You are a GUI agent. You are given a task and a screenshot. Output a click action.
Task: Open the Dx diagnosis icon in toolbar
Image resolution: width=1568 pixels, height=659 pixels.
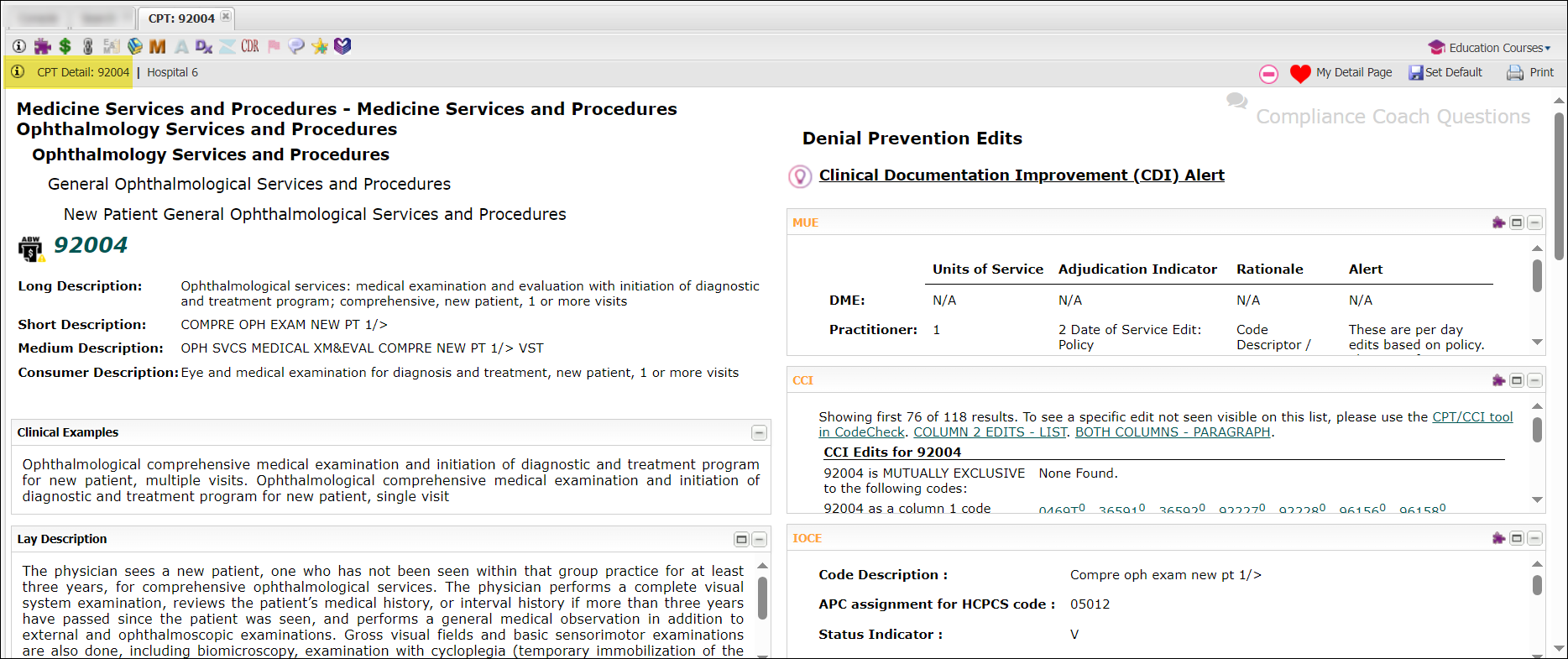tap(203, 46)
